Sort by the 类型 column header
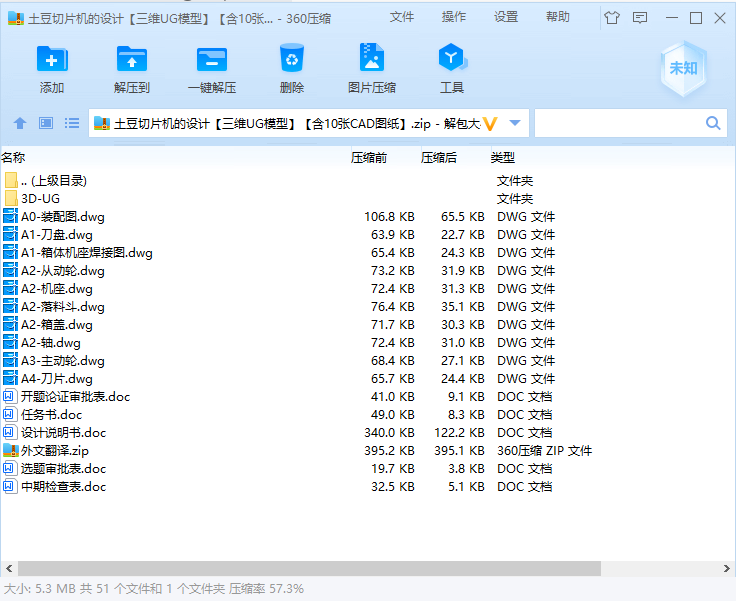This screenshot has height=601, width=736. [503, 157]
